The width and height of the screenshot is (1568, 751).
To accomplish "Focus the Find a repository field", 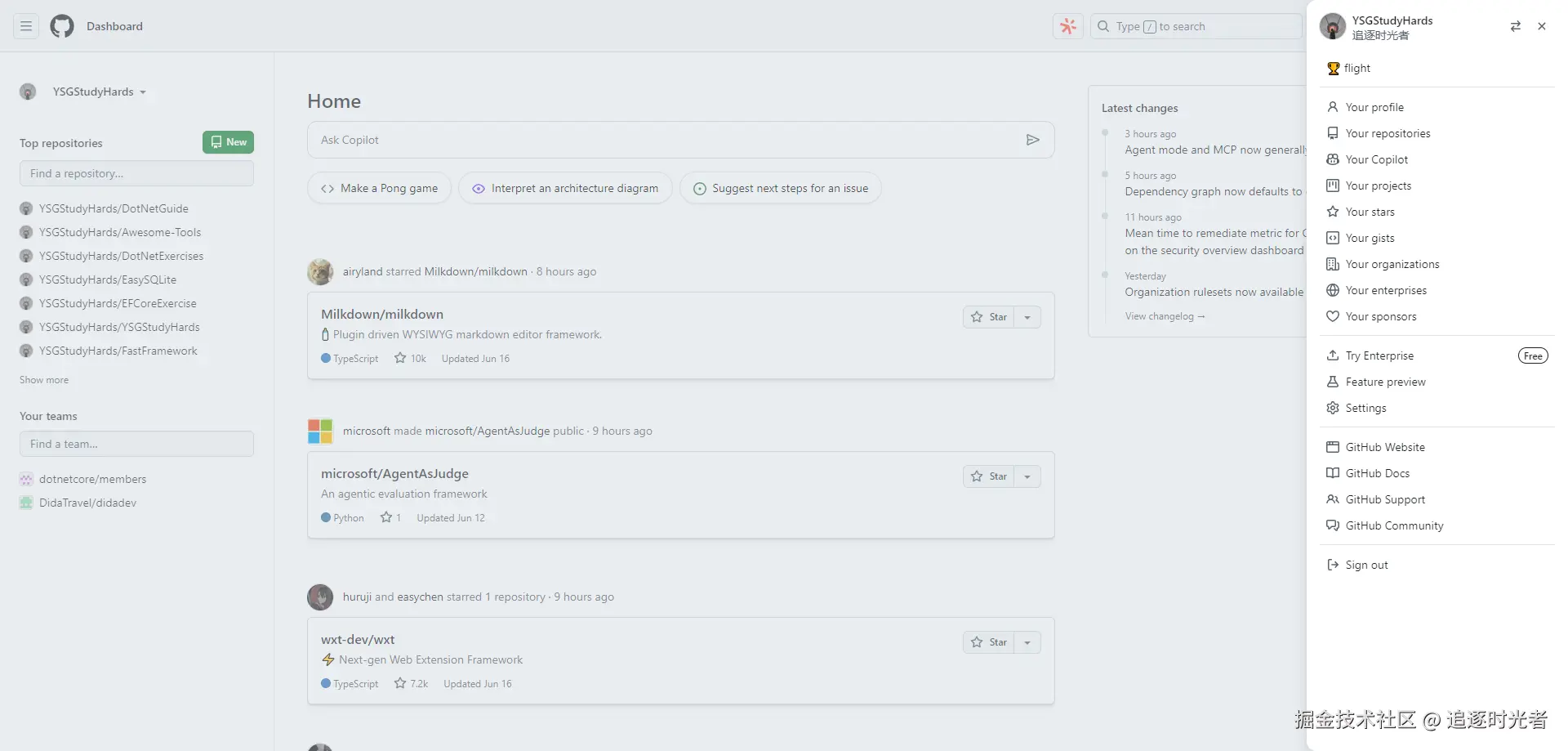I will 136,173.
